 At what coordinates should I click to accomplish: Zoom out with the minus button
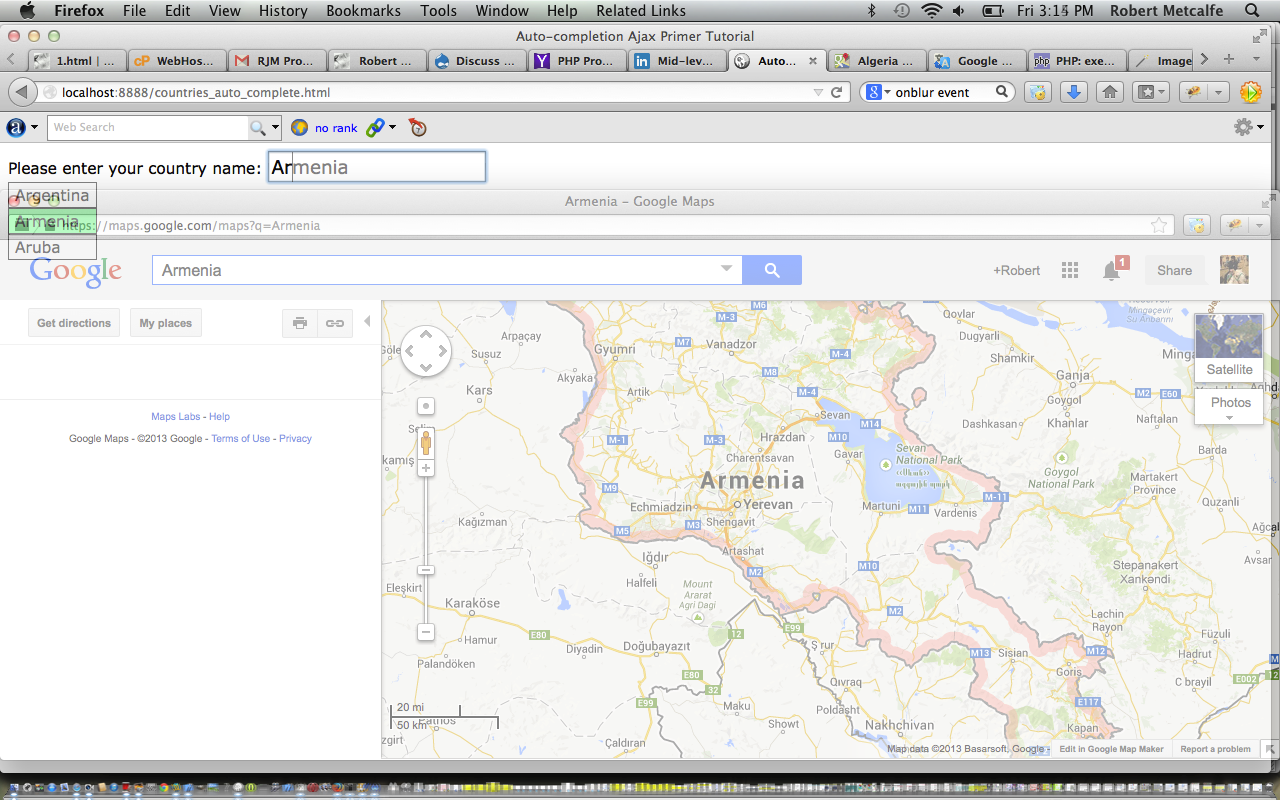coord(426,632)
